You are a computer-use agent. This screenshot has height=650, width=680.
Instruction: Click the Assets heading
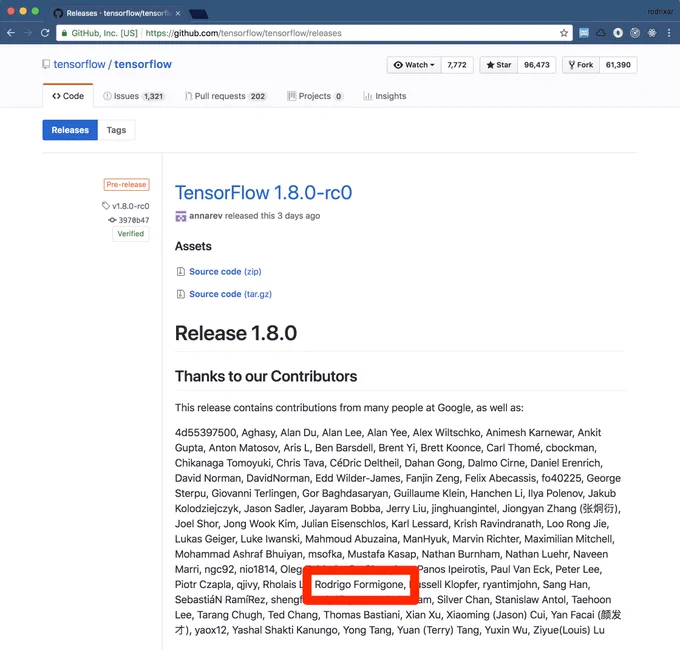click(x=193, y=246)
